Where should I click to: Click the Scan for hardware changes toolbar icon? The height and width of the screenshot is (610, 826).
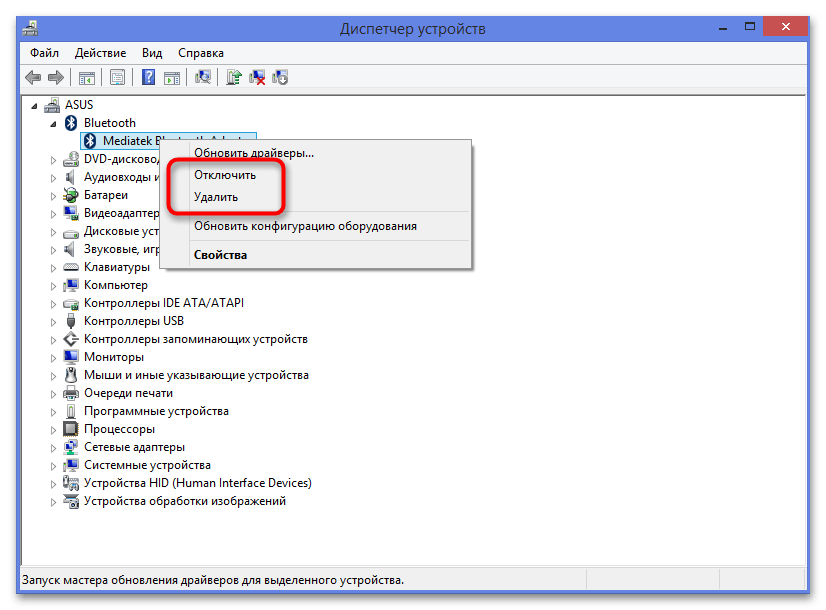(204, 77)
